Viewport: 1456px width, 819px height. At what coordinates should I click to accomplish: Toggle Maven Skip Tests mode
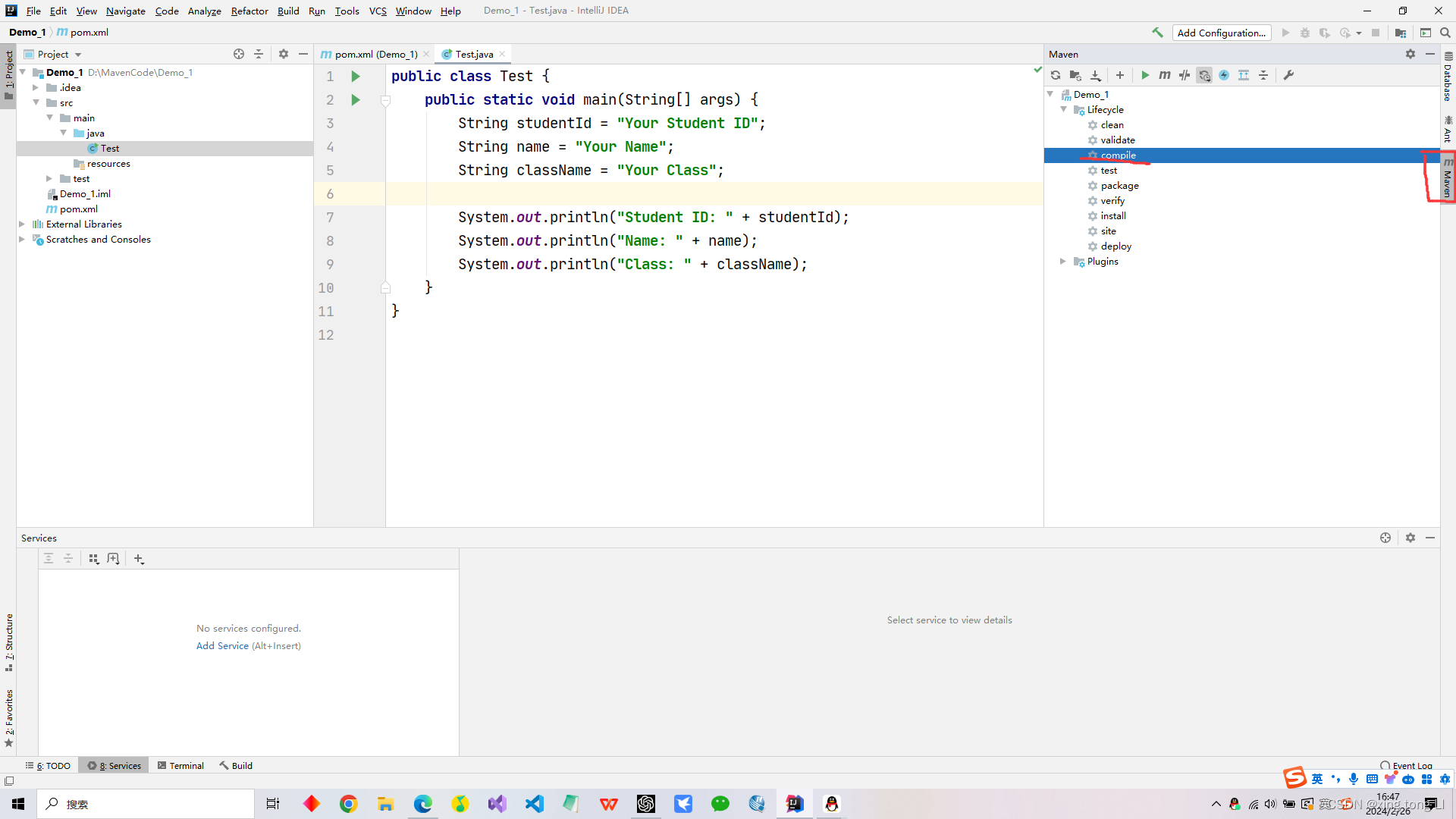1224,75
